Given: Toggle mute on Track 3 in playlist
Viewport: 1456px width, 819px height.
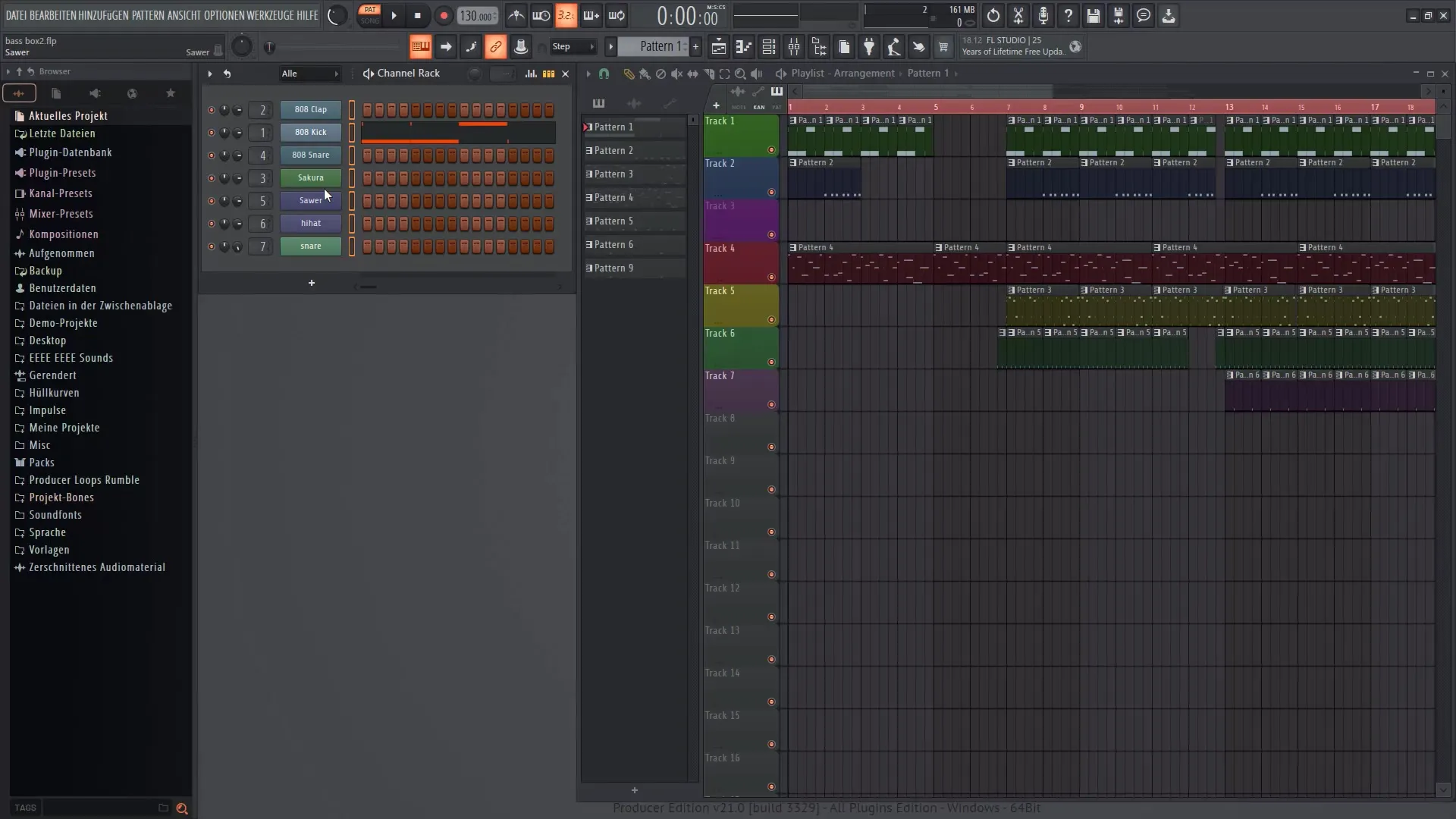Looking at the screenshot, I should [x=770, y=234].
